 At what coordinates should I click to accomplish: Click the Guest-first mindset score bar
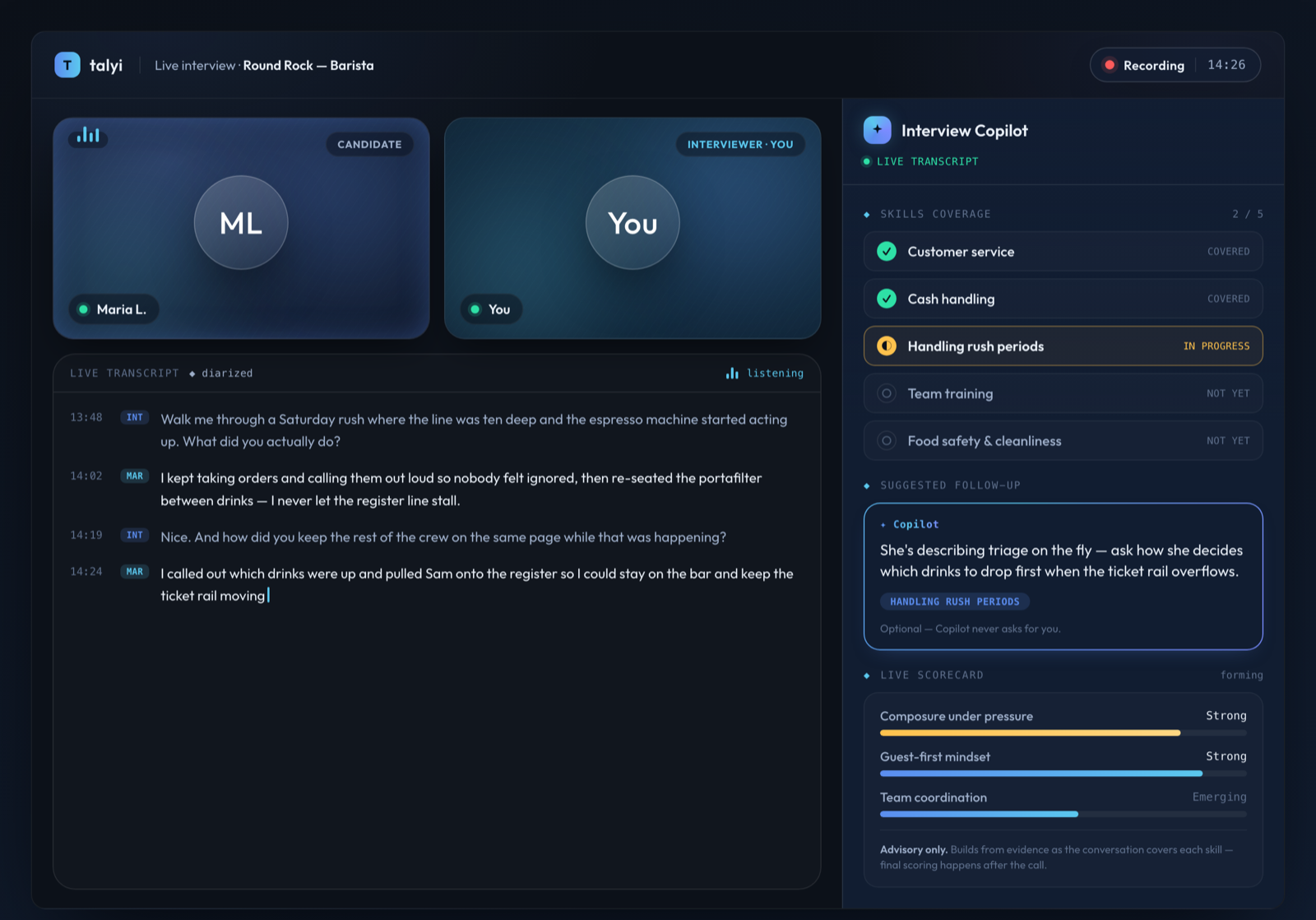pos(1063,774)
